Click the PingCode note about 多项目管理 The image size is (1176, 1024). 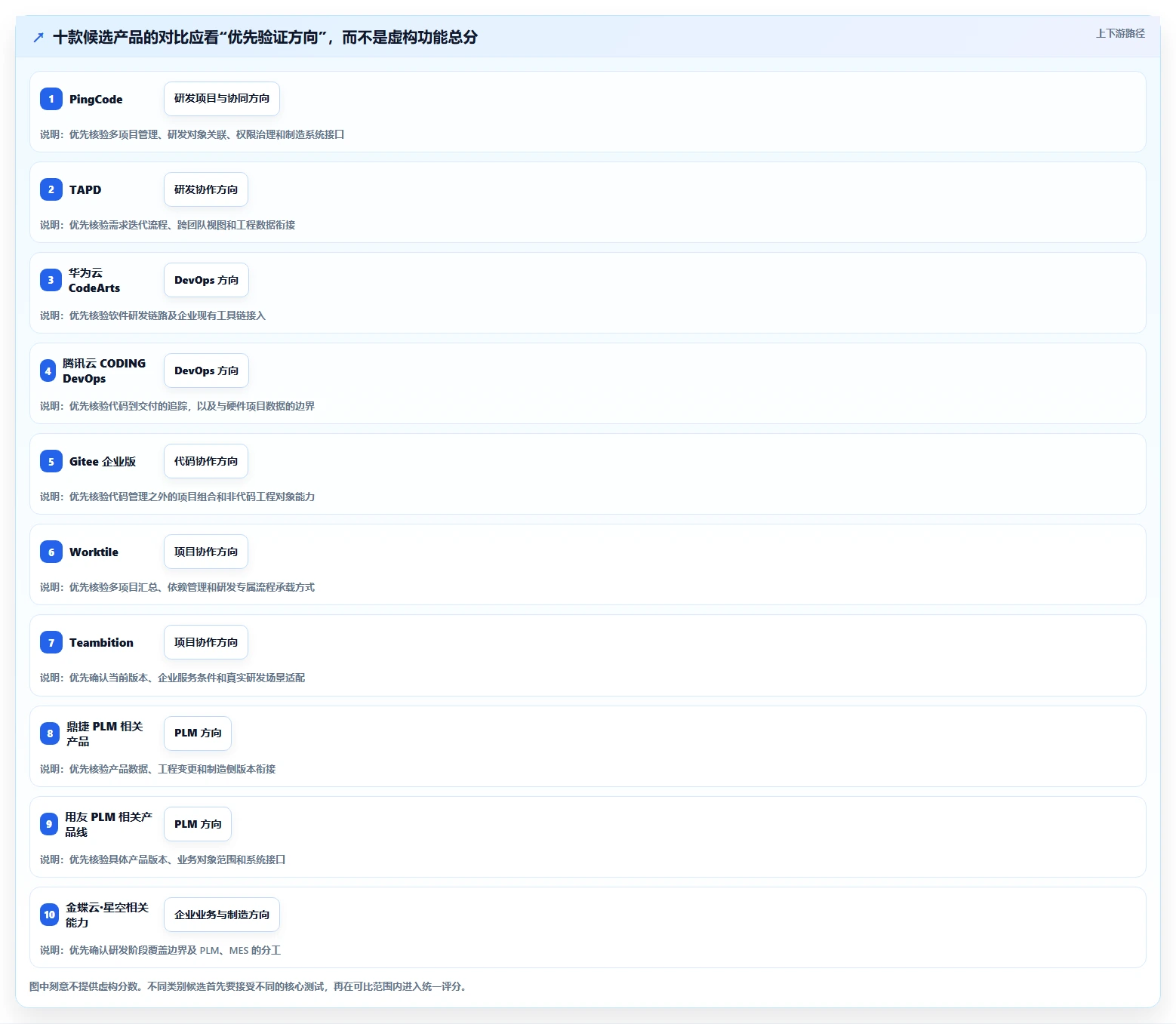tap(192, 134)
